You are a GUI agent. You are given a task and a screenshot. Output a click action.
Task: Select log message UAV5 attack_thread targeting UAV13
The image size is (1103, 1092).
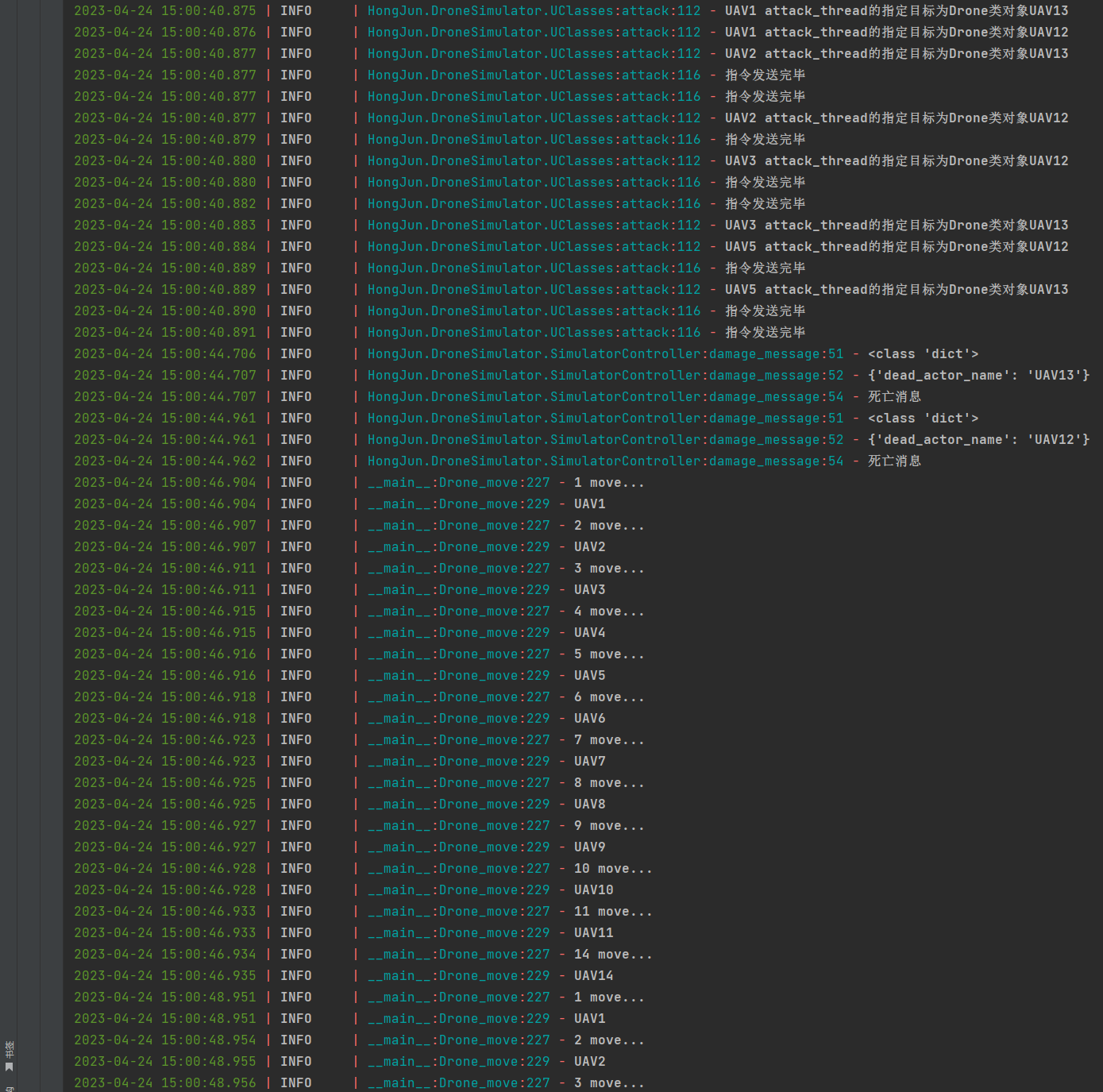coord(897,290)
